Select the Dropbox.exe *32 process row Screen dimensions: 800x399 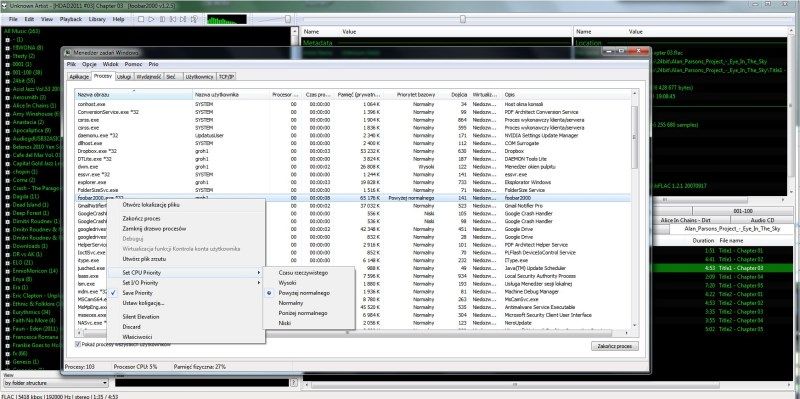(352, 151)
